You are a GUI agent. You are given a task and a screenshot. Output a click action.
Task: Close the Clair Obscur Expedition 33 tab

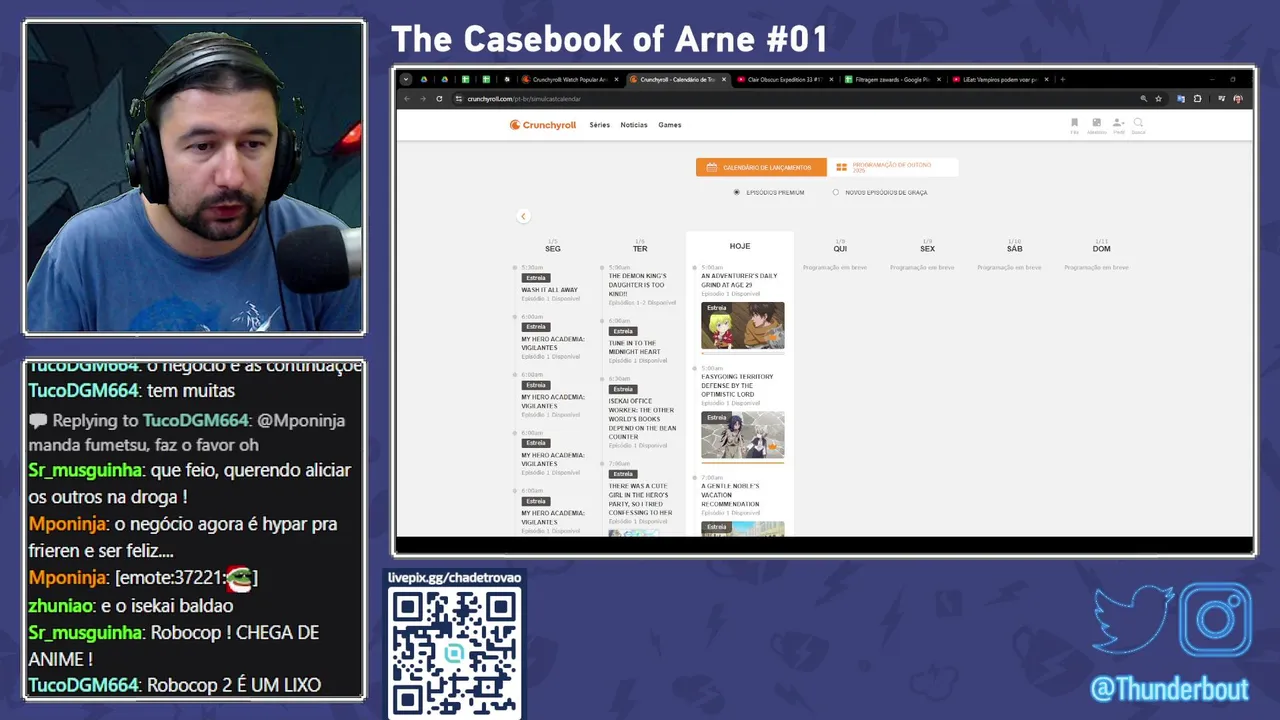click(830, 79)
